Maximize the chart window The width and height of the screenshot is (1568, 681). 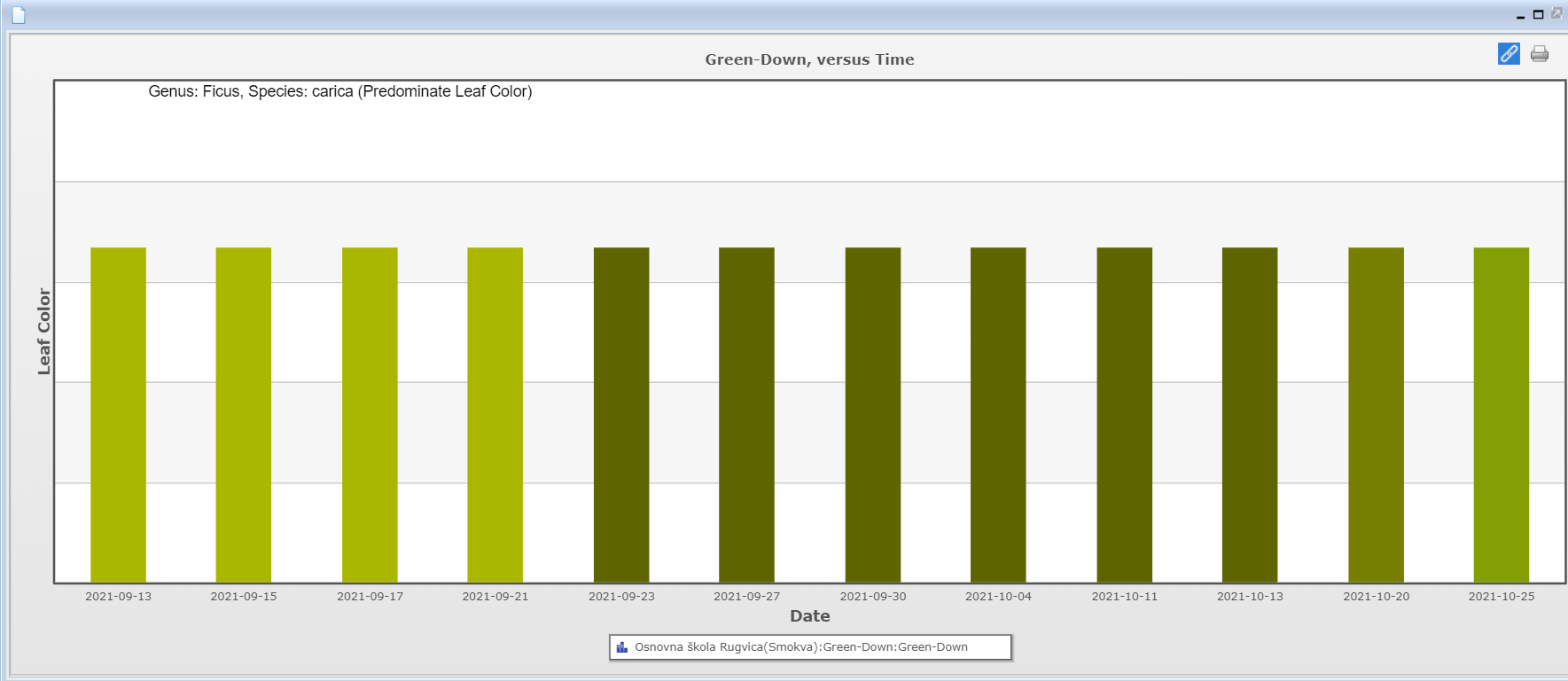coord(1539,14)
